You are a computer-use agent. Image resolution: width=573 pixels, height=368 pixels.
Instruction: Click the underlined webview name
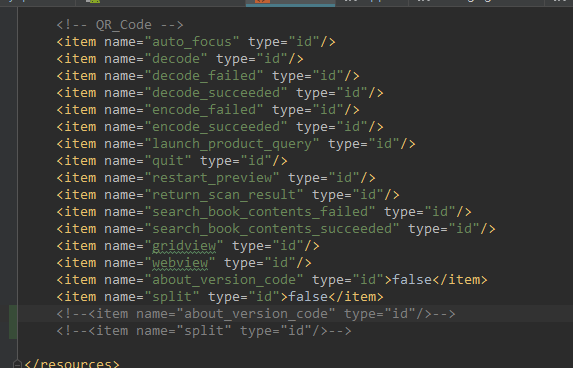coord(180,263)
